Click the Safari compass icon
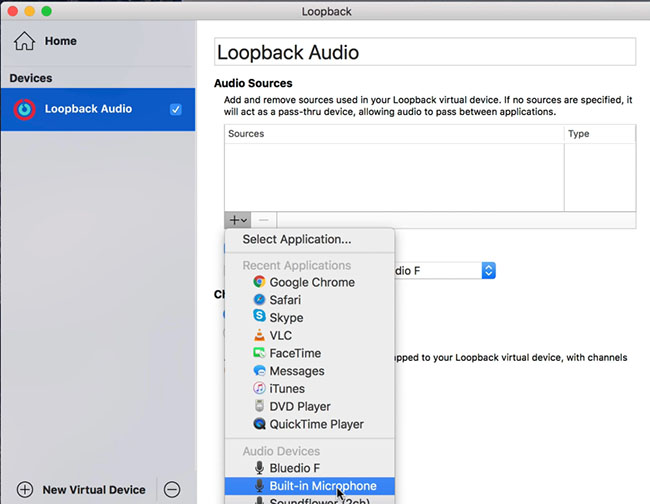Viewport: 650px width, 504px height. pyautogui.click(x=259, y=299)
